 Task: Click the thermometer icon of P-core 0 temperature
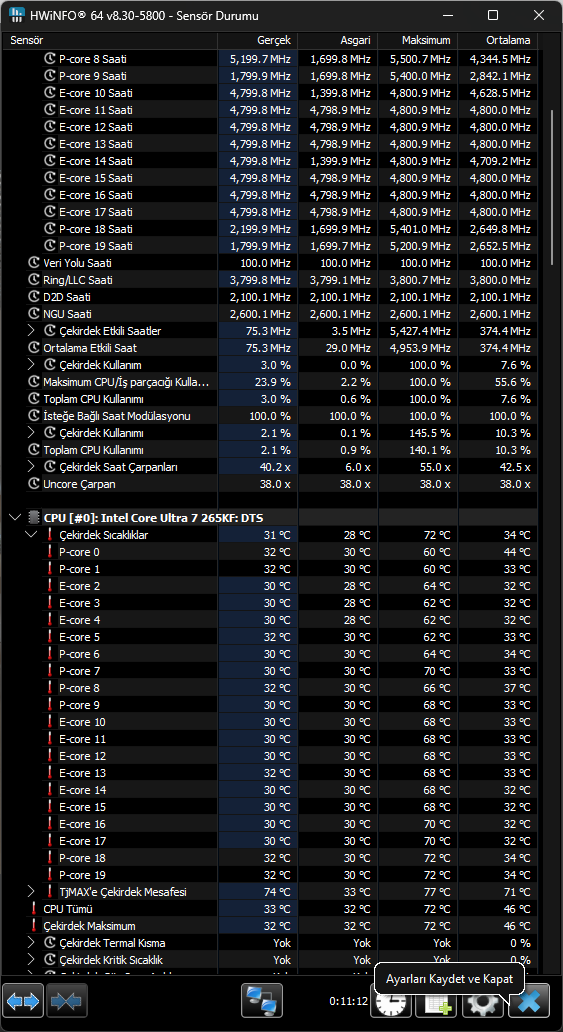tap(50, 552)
